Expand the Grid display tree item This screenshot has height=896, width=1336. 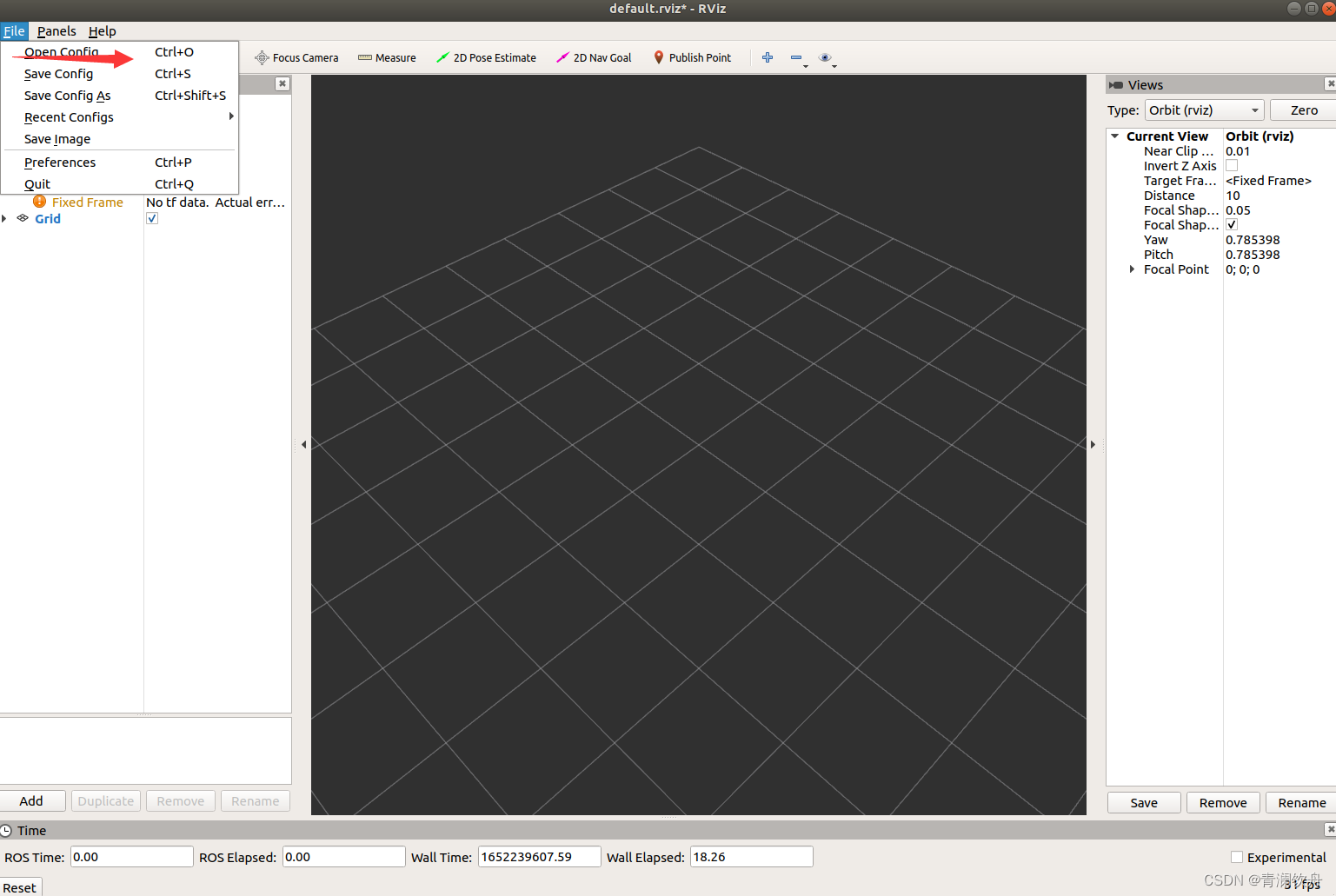pos(4,218)
